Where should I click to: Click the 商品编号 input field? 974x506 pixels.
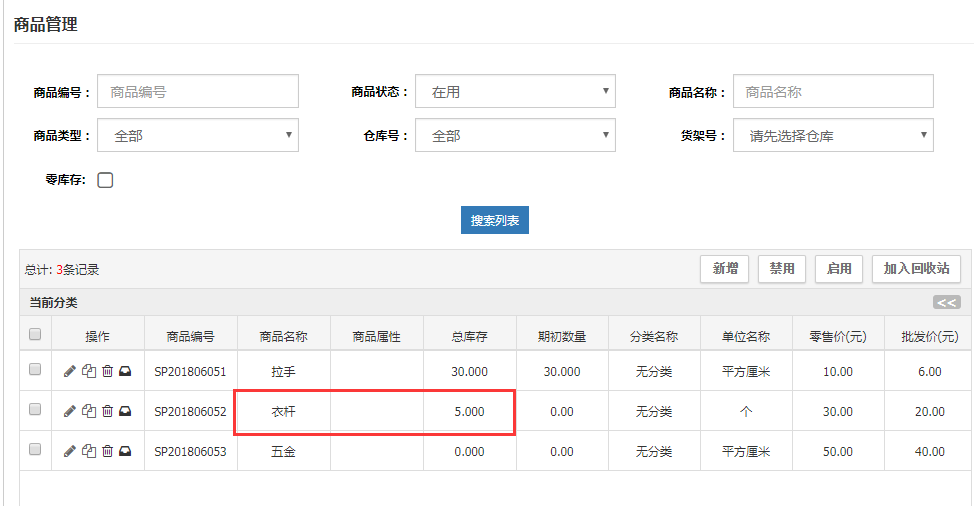tap(198, 91)
